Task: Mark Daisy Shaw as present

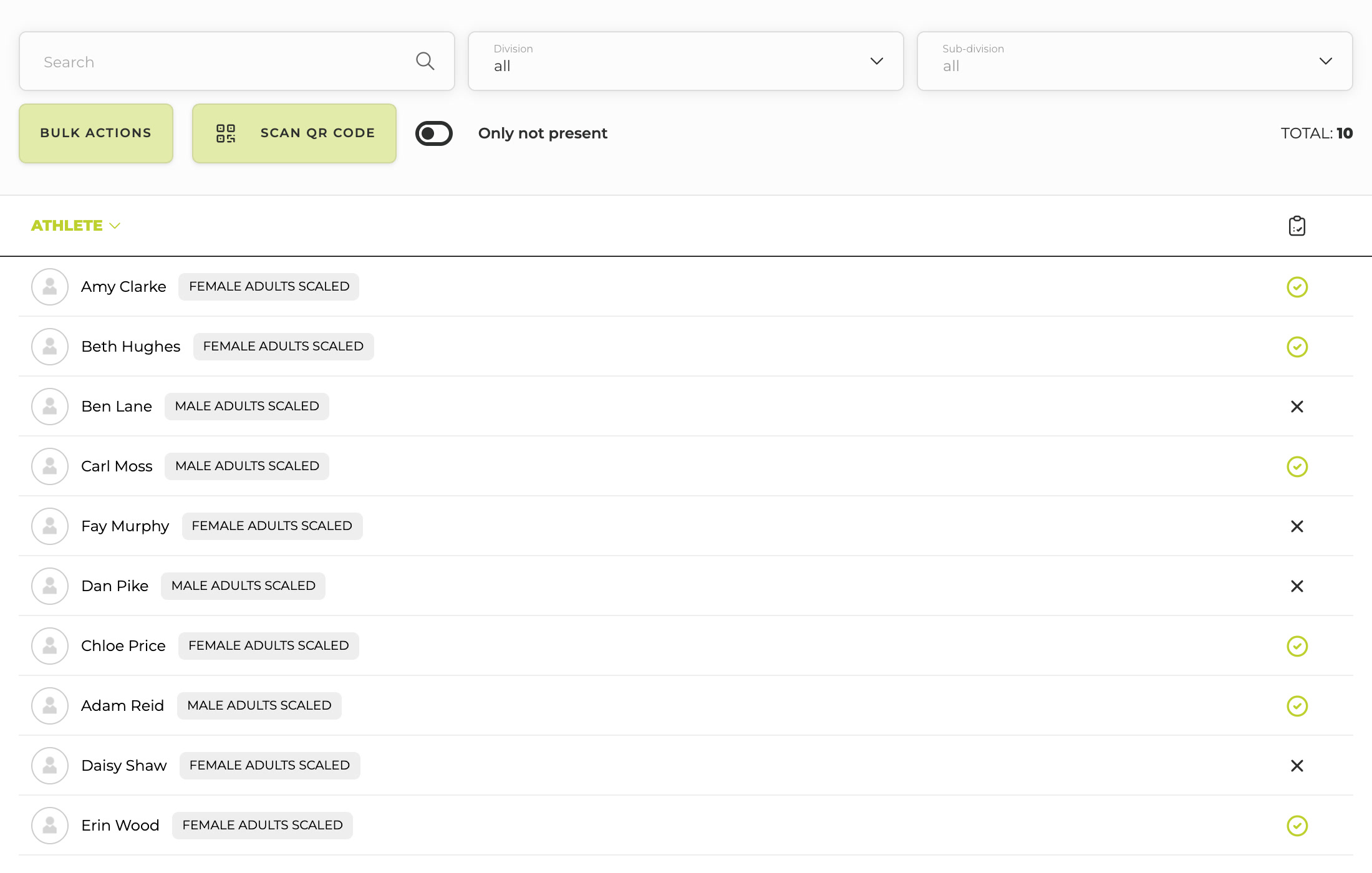Action: click(x=1297, y=766)
